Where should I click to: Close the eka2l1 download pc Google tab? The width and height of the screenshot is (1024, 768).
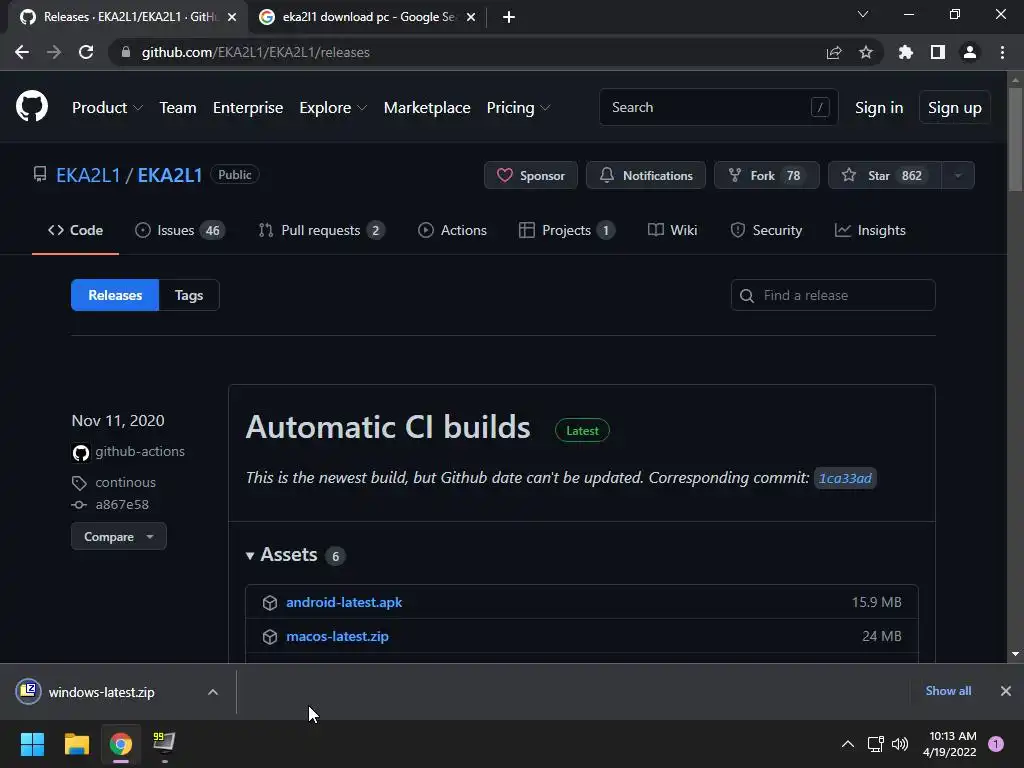(471, 17)
